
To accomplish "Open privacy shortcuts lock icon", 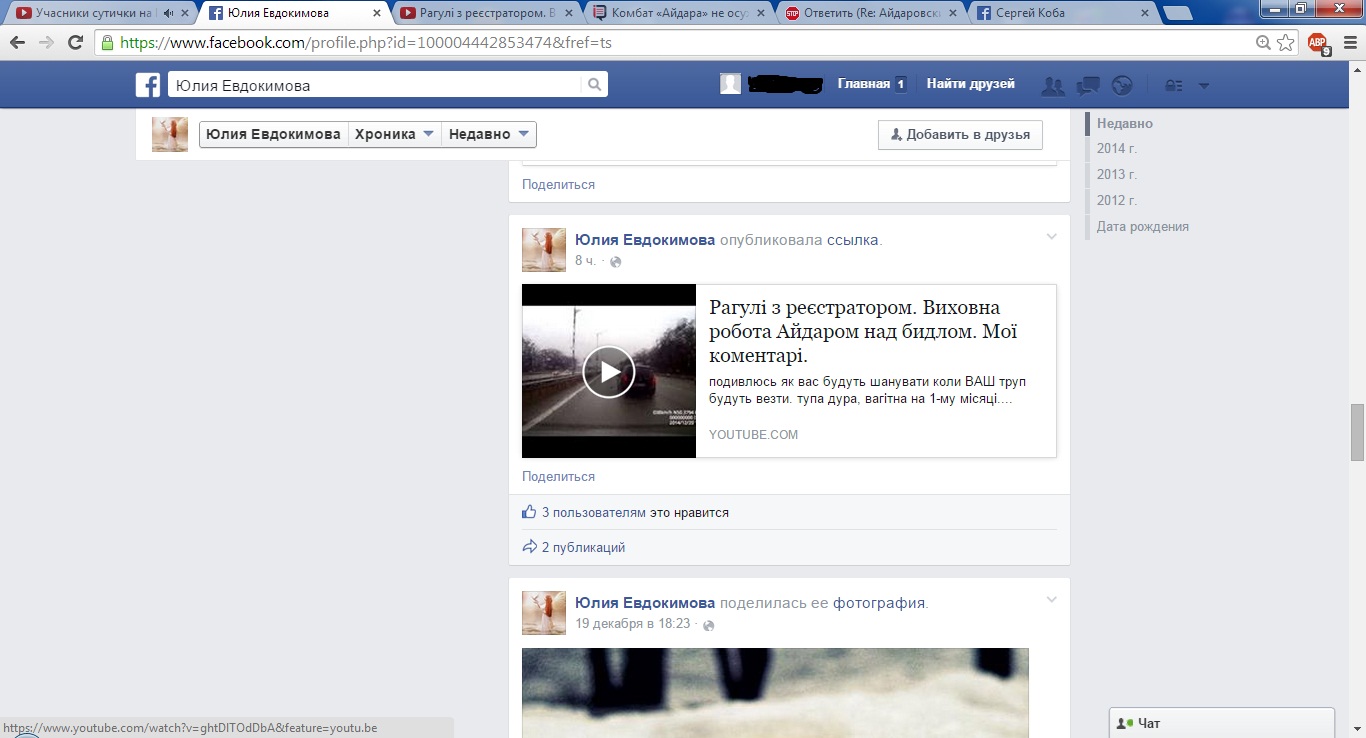I will (1174, 86).
